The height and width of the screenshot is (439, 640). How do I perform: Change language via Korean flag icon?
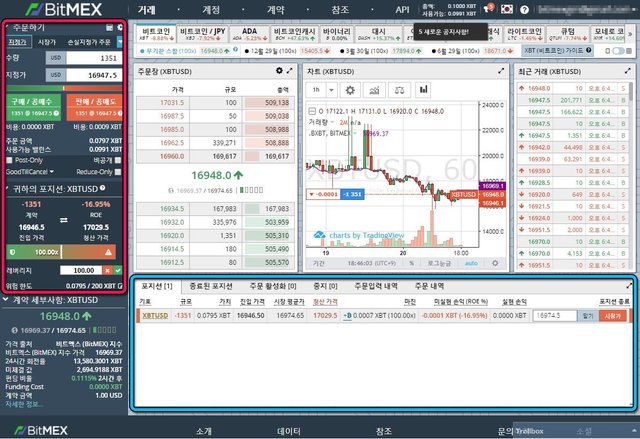click(507, 9)
